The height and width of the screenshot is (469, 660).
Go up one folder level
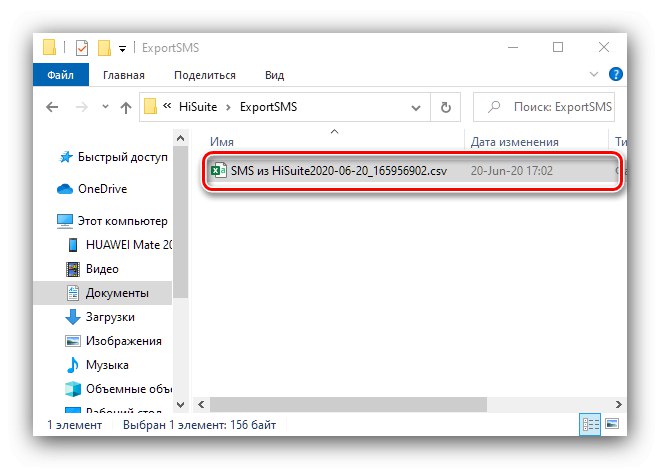(x=125, y=108)
